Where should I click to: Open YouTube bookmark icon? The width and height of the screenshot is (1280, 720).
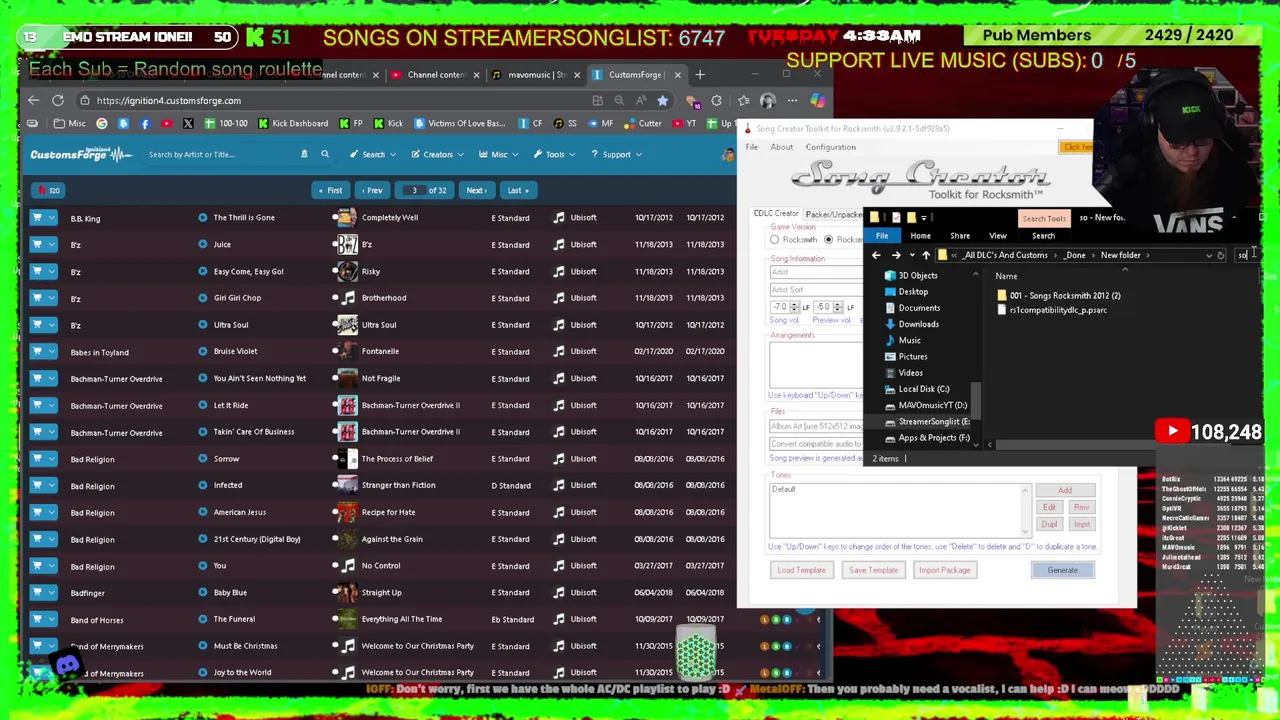tap(166, 123)
